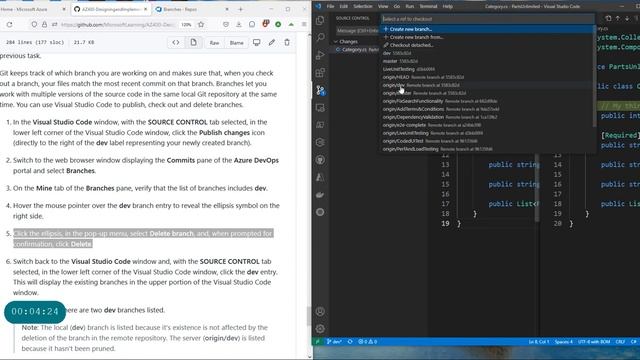
Task: Open the Run and Debug view
Action: (320, 55)
